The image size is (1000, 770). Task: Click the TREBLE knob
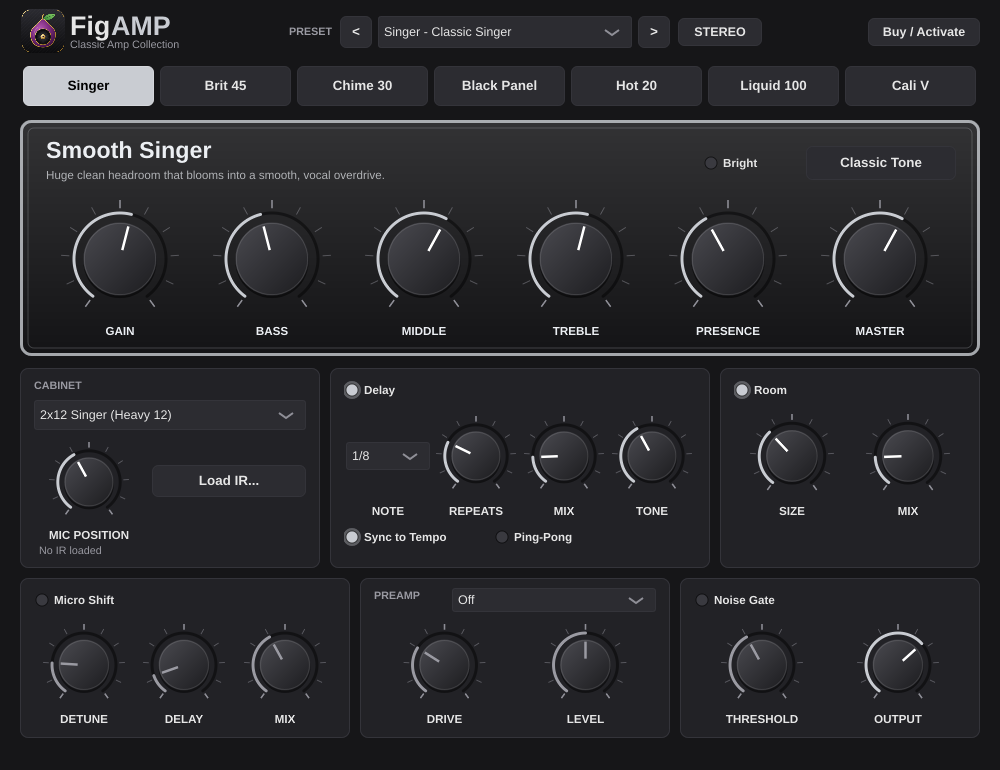click(576, 258)
